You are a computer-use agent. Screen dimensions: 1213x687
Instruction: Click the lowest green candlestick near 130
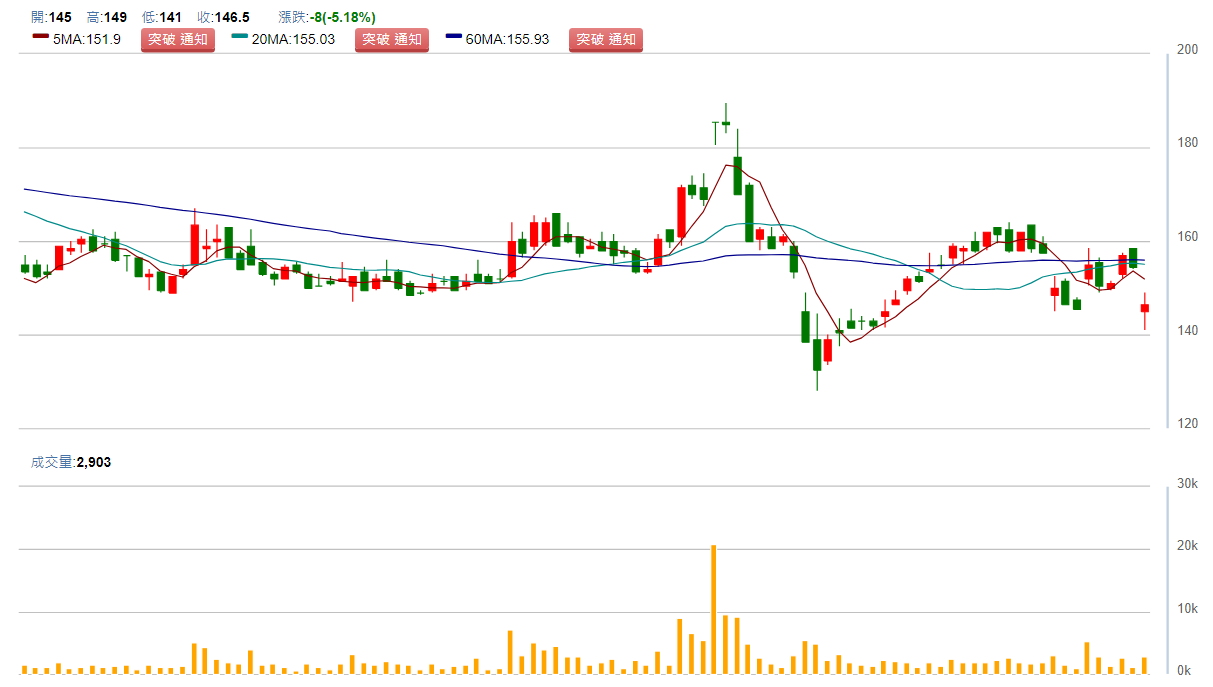817,354
